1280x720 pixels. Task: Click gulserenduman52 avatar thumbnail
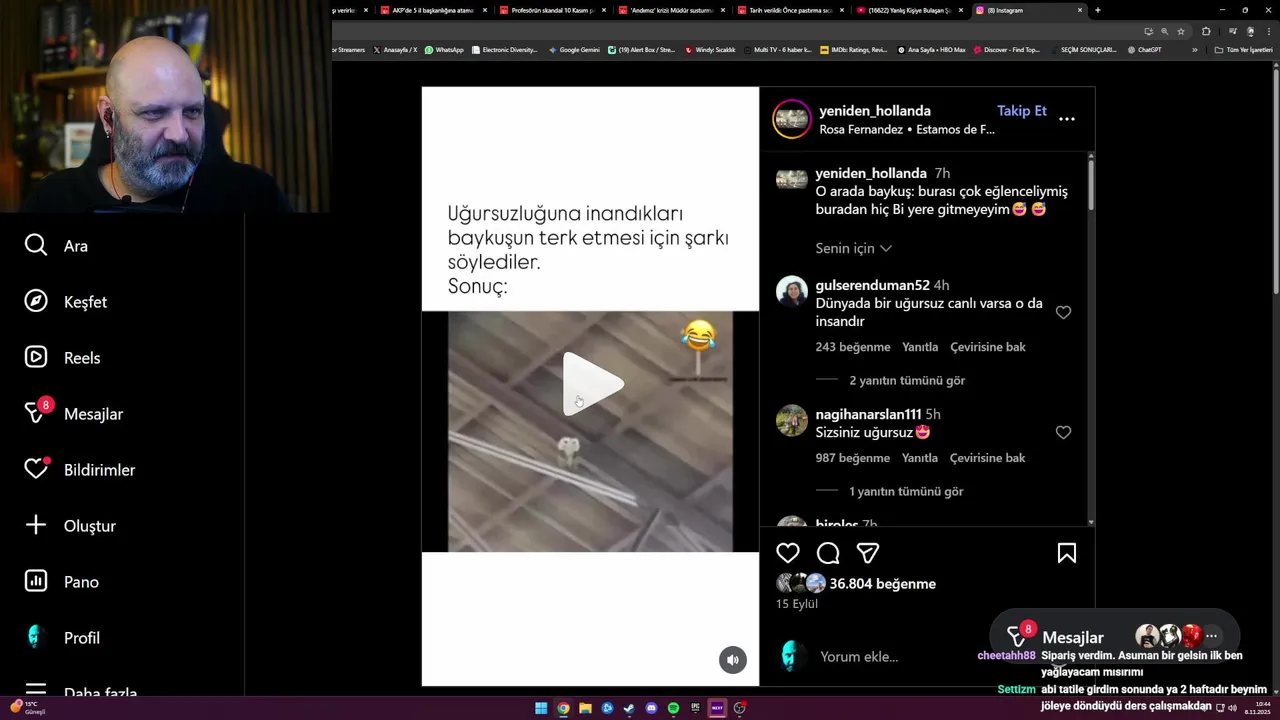[x=792, y=291]
